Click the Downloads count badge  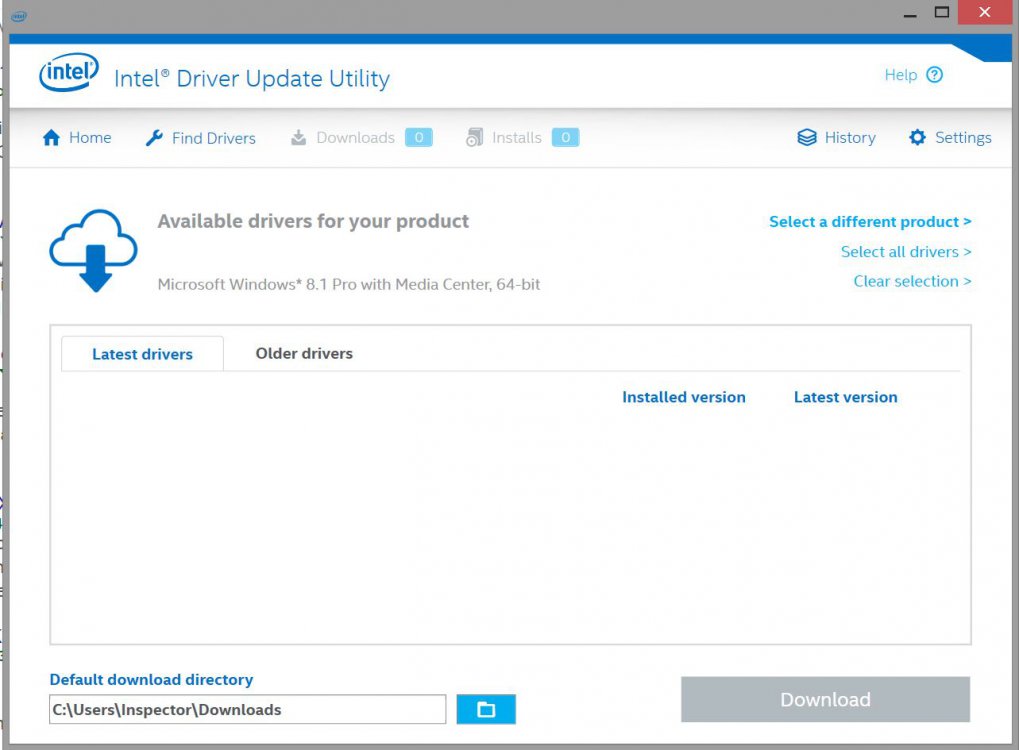click(419, 138)
